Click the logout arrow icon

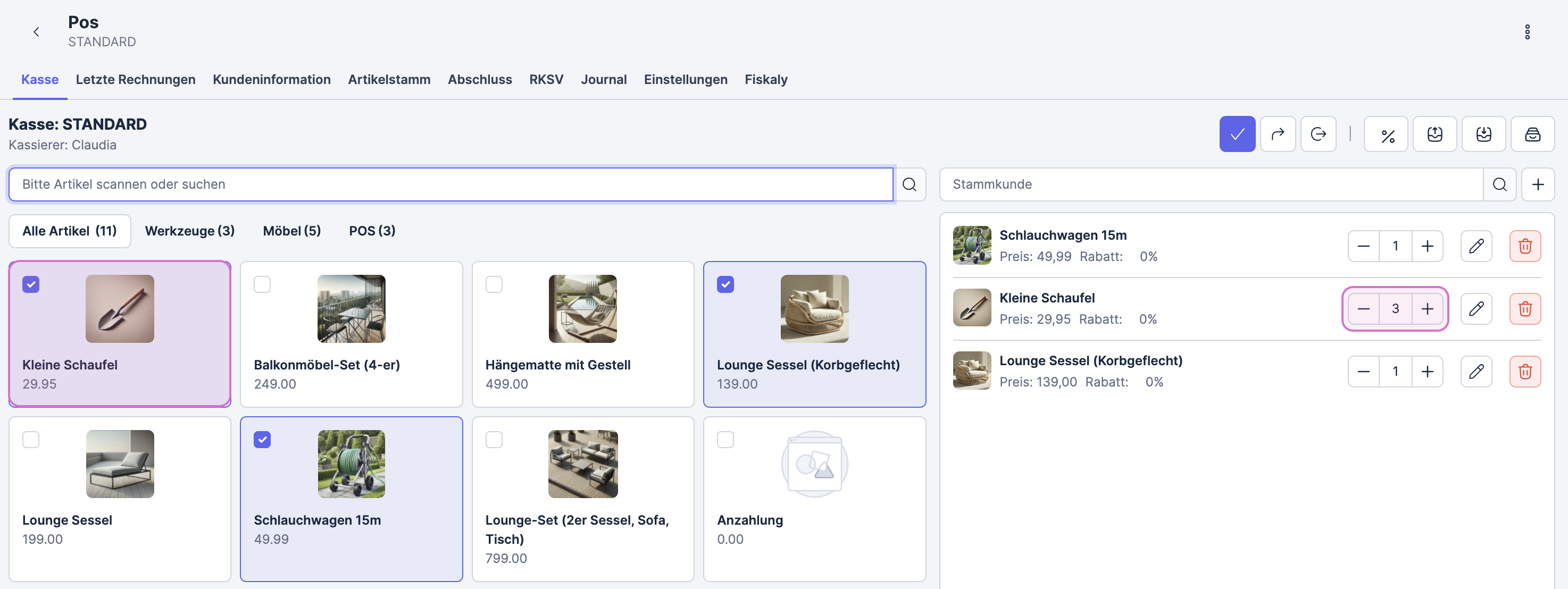(x=1318, y=134)
